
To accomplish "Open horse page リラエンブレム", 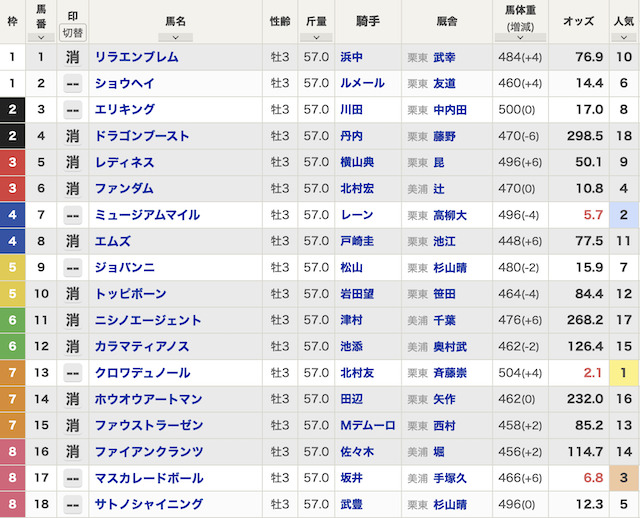I will (x=137, y=57).
